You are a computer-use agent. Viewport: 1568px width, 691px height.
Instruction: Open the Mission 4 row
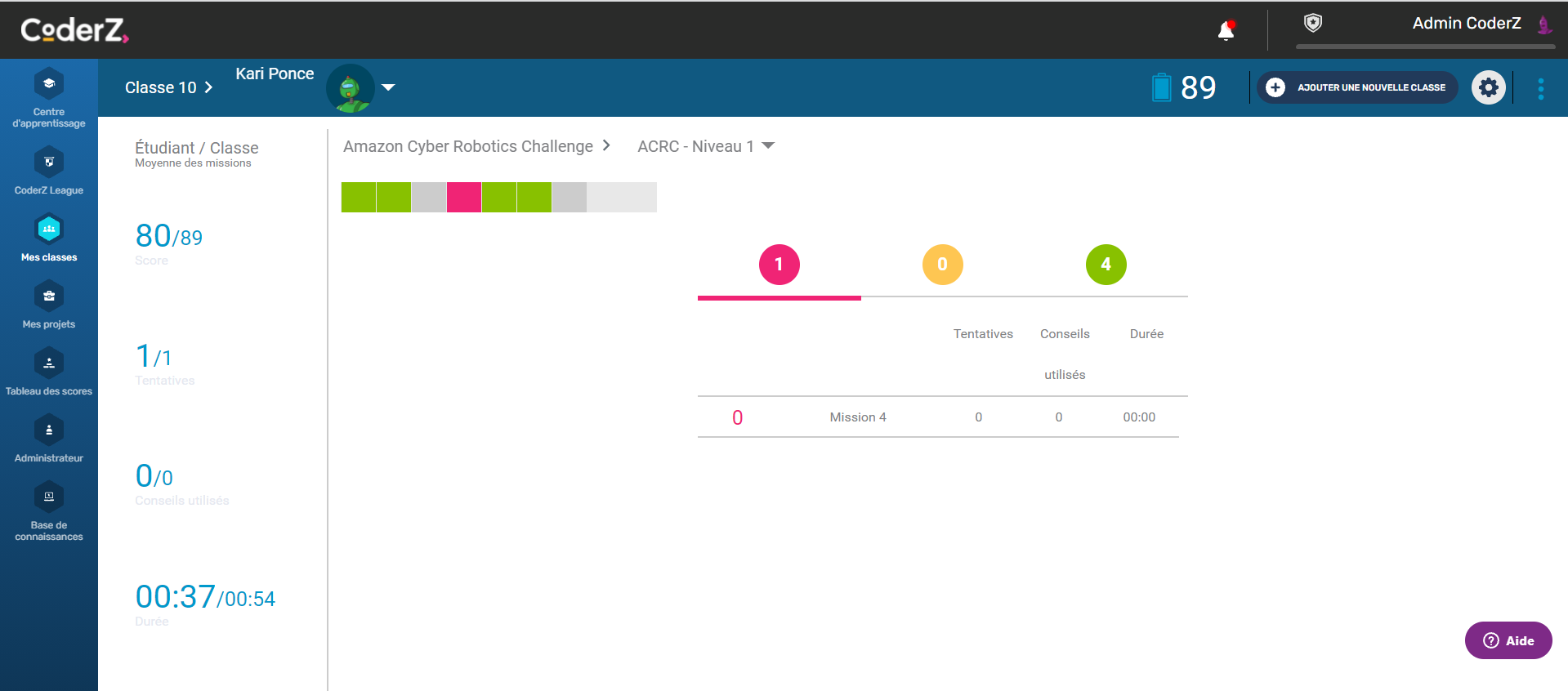(x=857, y=417)
